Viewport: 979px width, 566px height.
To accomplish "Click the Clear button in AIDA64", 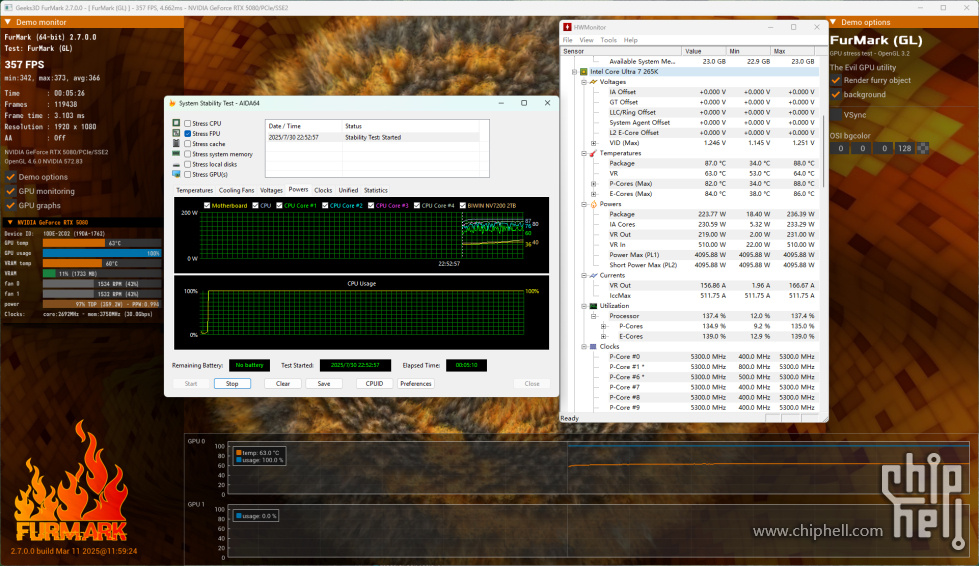I will (283, 384).
